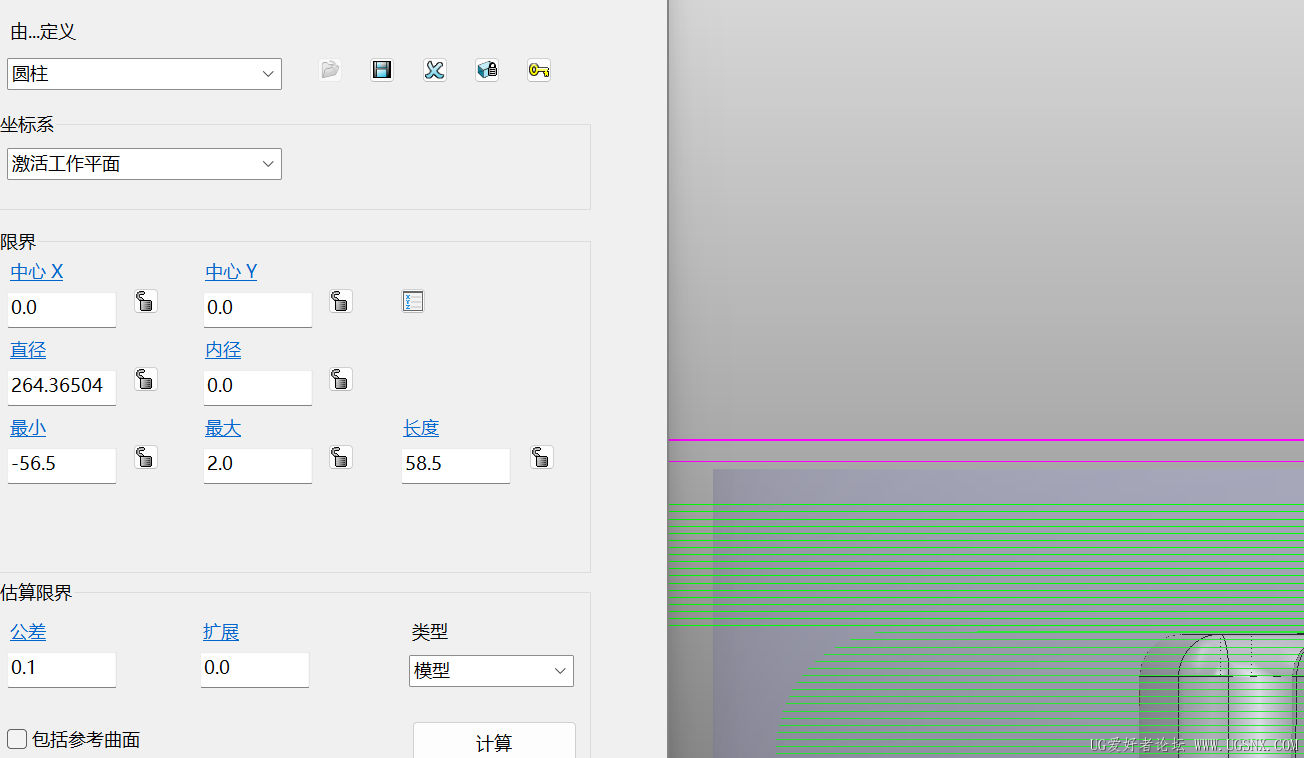Toggle the lock icon beside 长度 field
1304x758 pixels.
coord(542,457)
